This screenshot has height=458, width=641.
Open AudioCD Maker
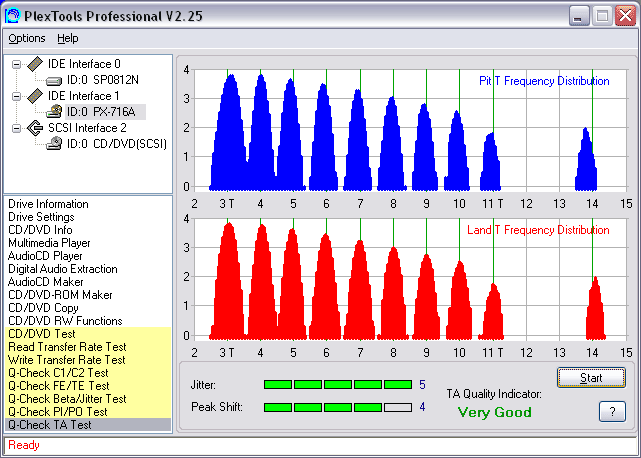click(45, 282)
